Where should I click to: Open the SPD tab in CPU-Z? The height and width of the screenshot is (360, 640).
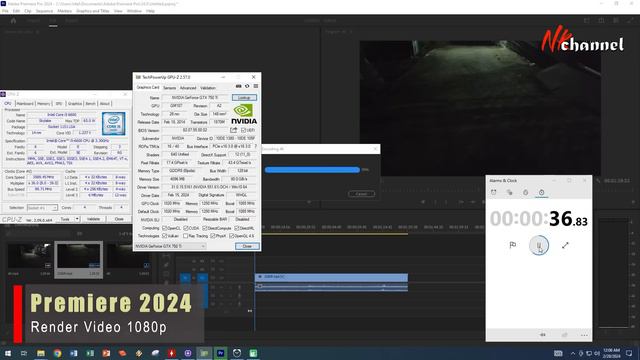pos(59,104)
